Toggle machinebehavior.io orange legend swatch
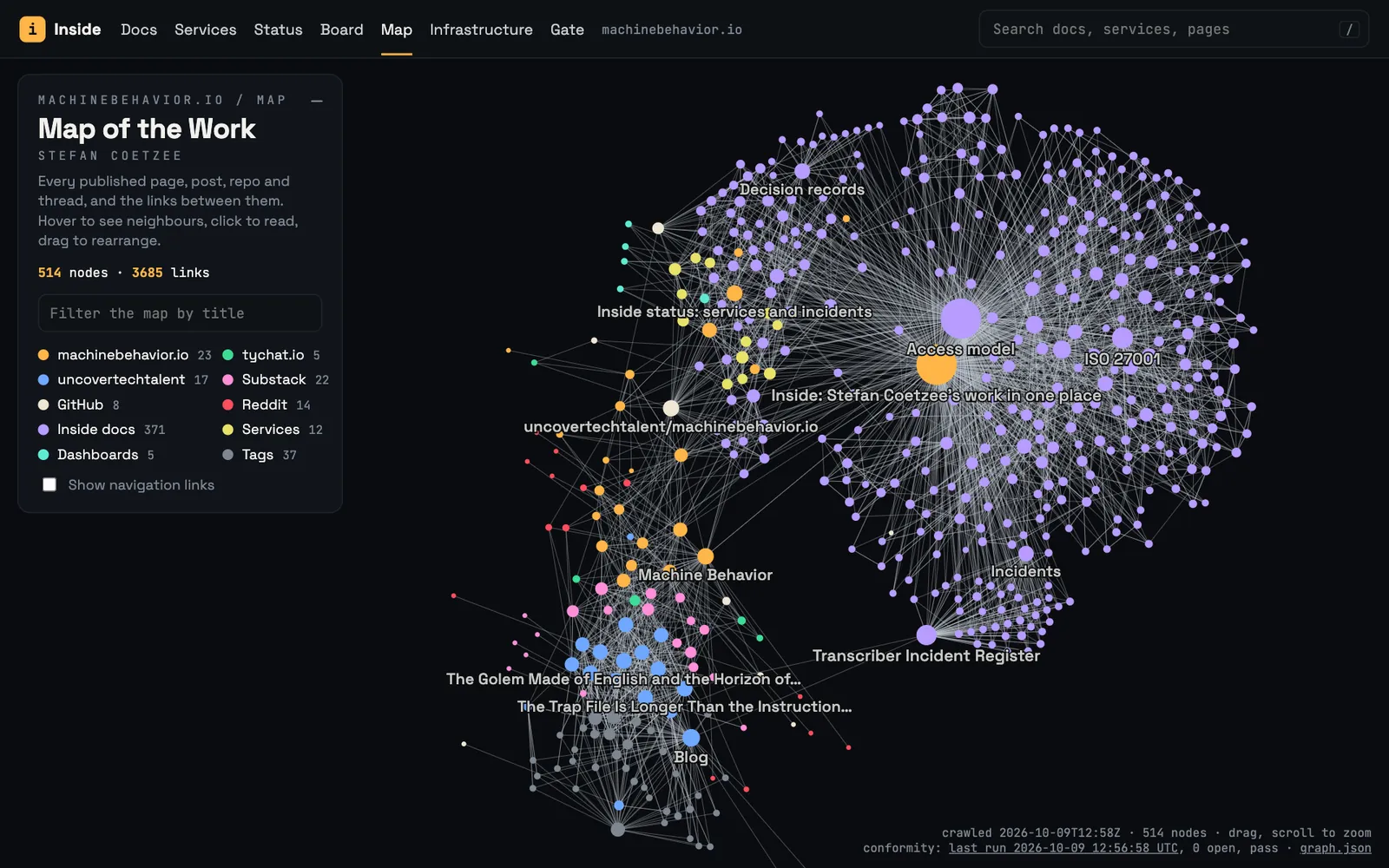The width and height of the screenshot is (1389, 868). tap(43, 355)
